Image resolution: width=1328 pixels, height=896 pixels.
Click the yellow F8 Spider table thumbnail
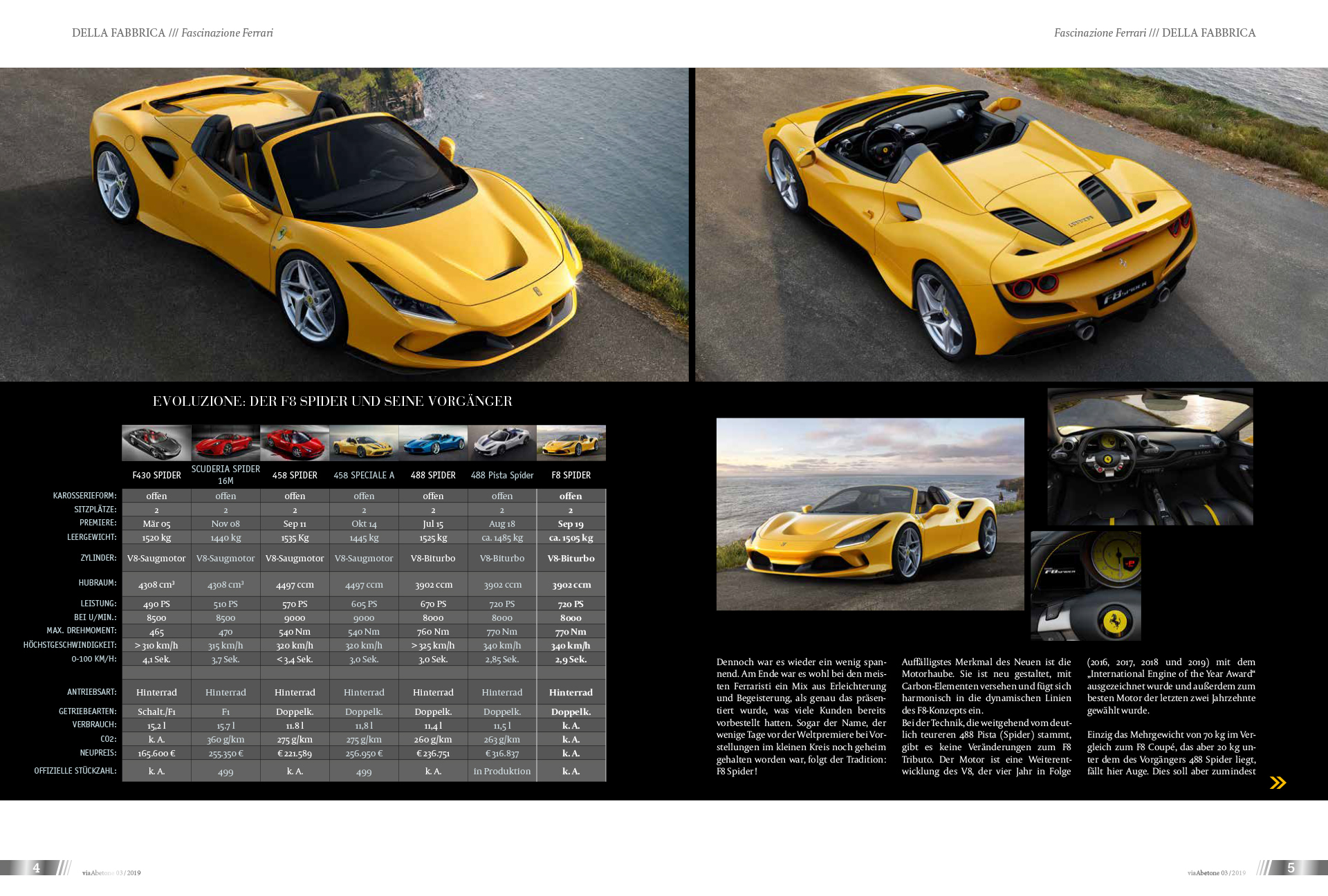(x=571, y=443)
